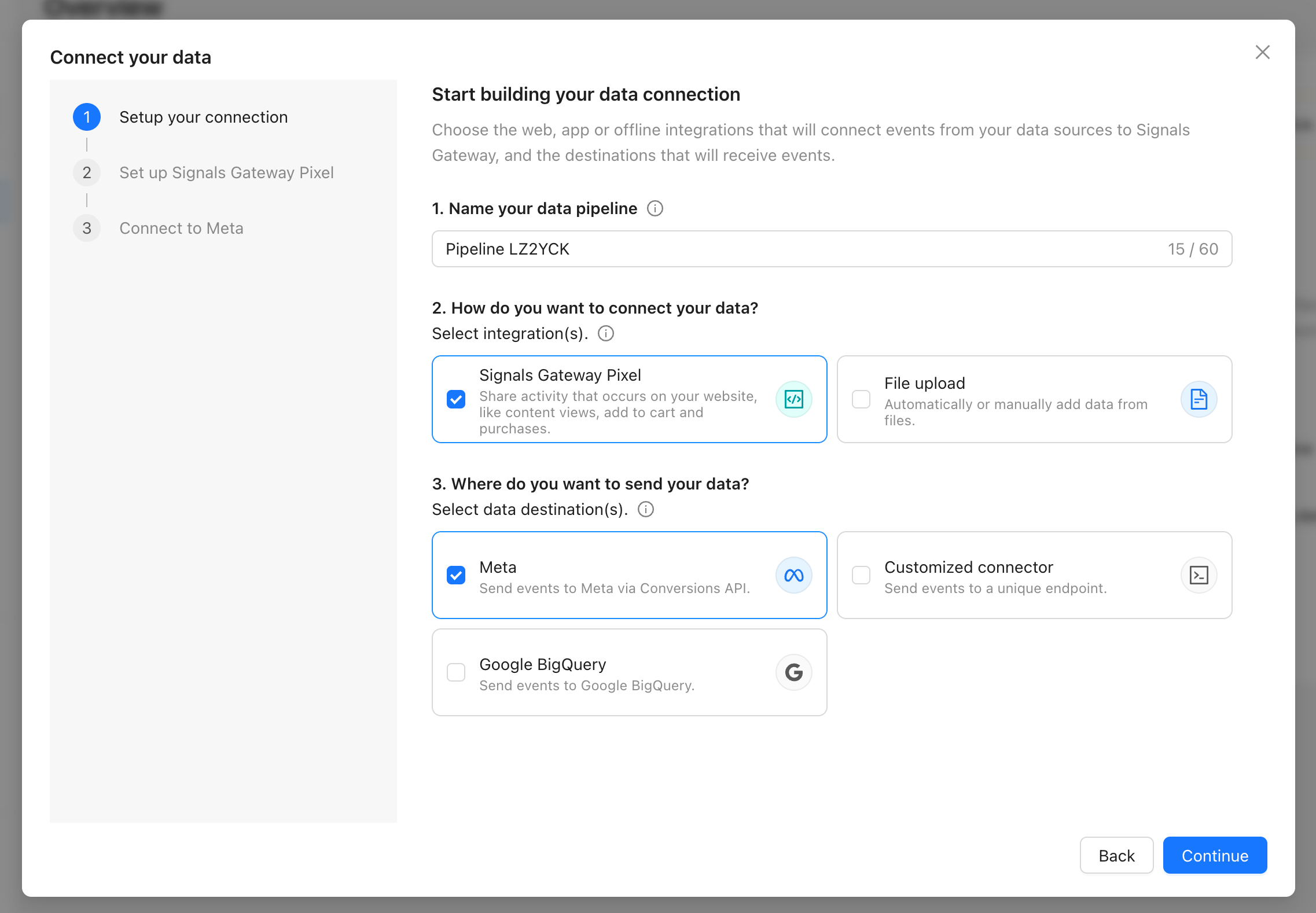The image size is (1316, 913).
Task: Click the Customized connector terminal icon
Action: (x=1199, y=575)
